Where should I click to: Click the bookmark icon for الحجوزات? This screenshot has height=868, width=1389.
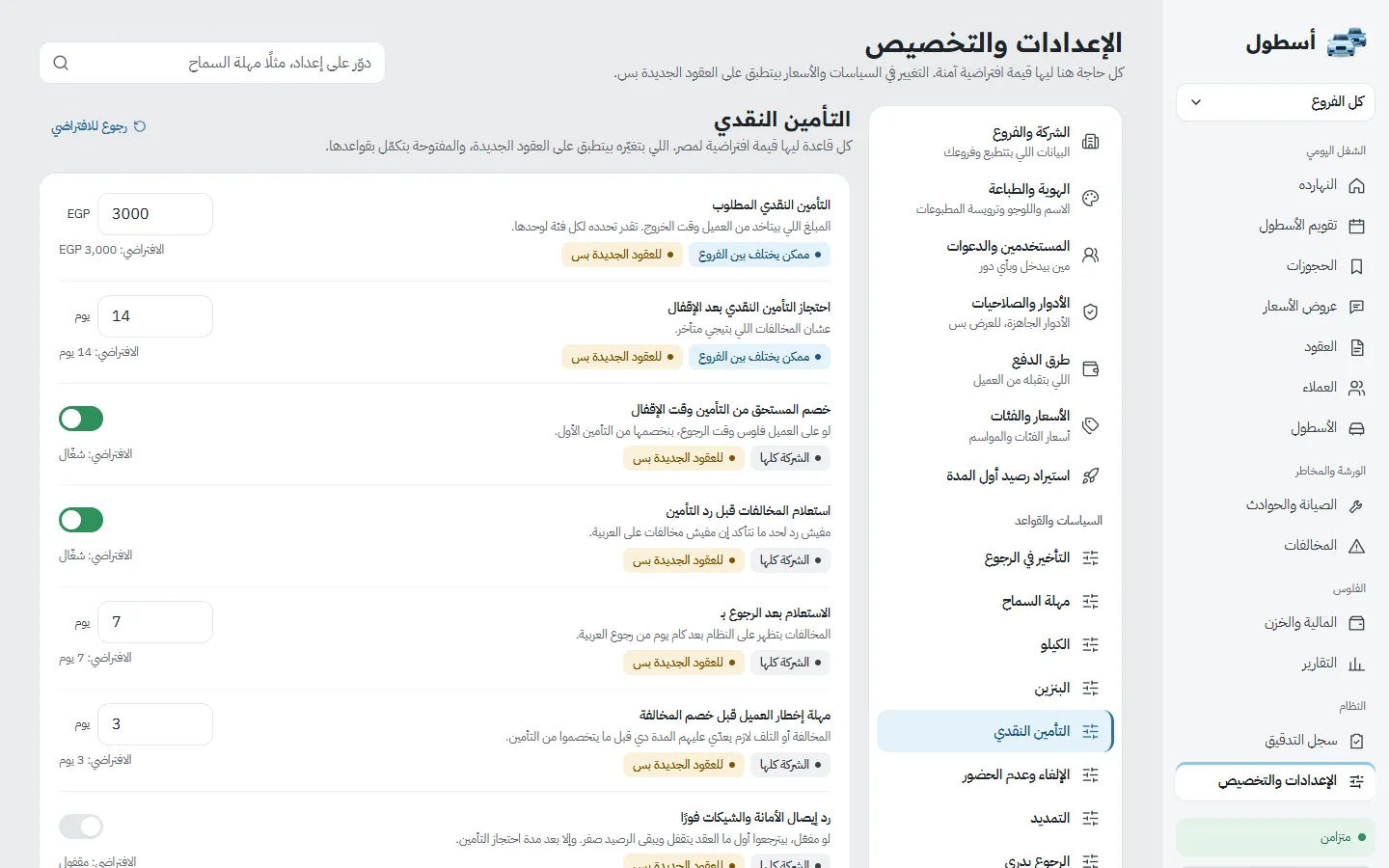coord(1356,266)
